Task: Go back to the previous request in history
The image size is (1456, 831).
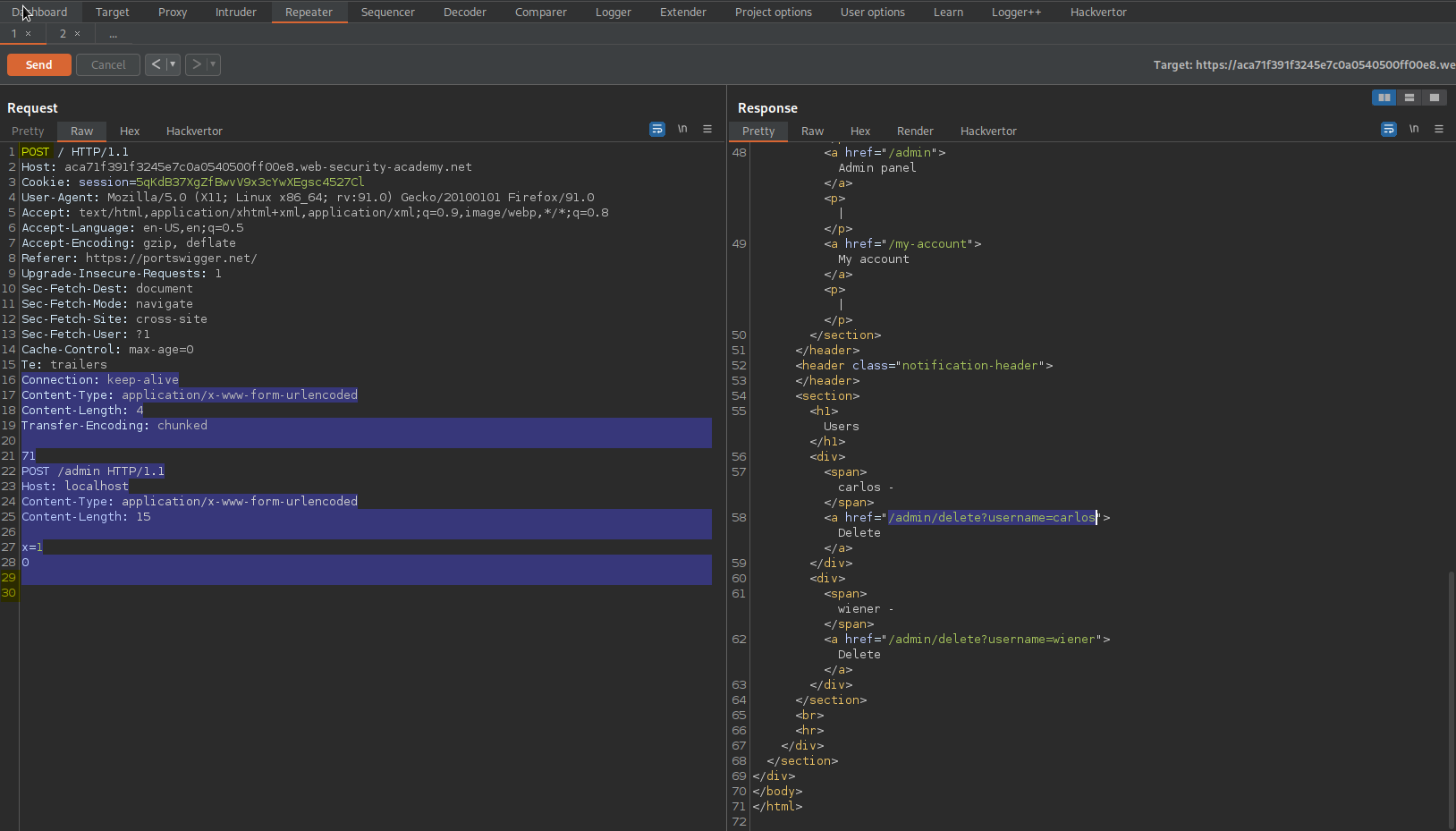Action: [157, 64]
